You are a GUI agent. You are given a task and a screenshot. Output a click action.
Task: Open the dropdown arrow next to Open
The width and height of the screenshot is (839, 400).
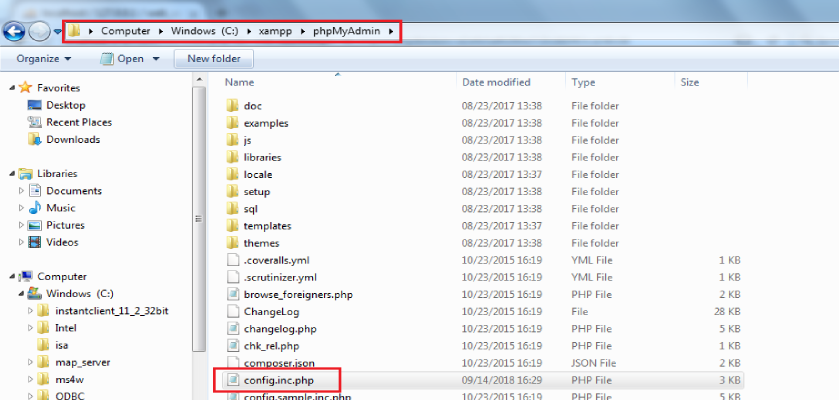pos(156,59)
